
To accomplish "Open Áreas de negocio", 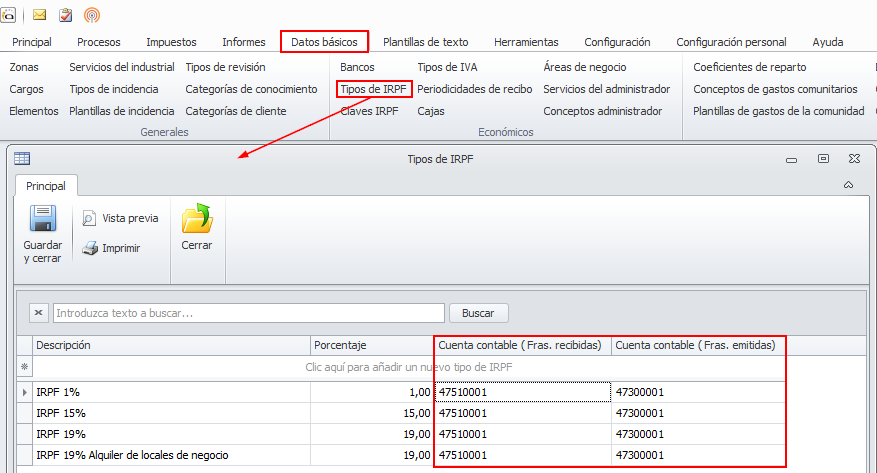I will [585, 67].
